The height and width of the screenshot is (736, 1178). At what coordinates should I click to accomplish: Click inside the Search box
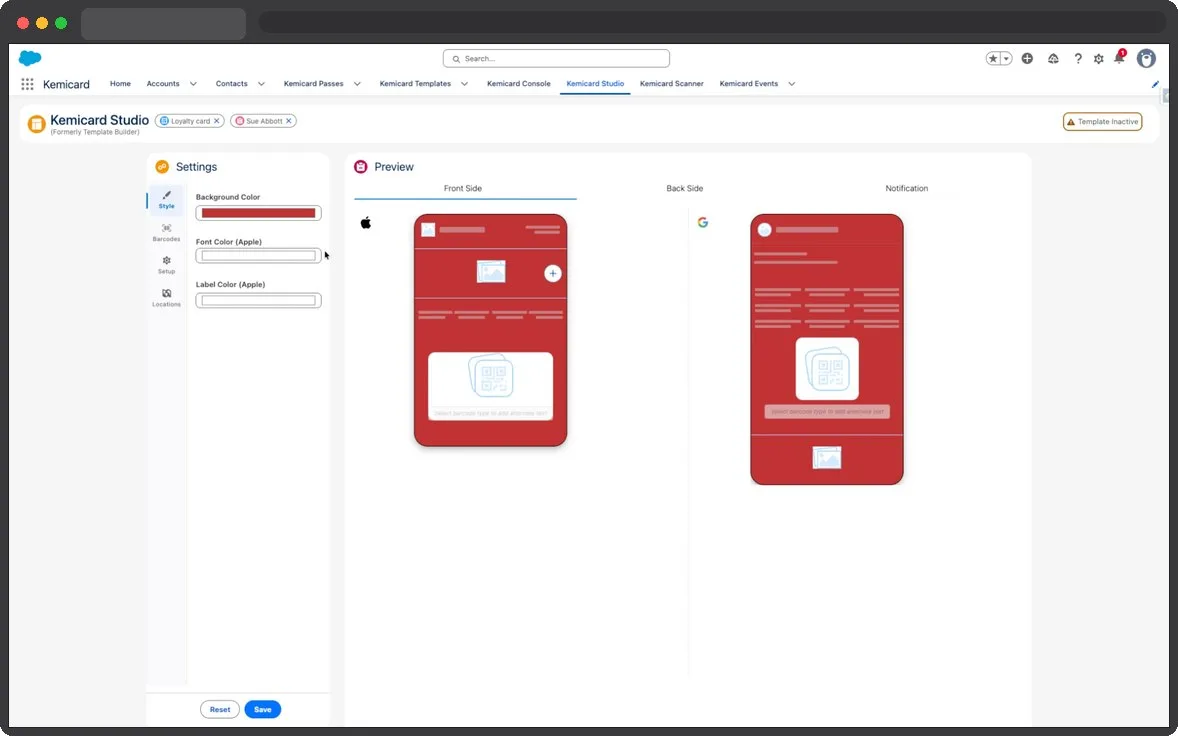[x=556, y=59]
